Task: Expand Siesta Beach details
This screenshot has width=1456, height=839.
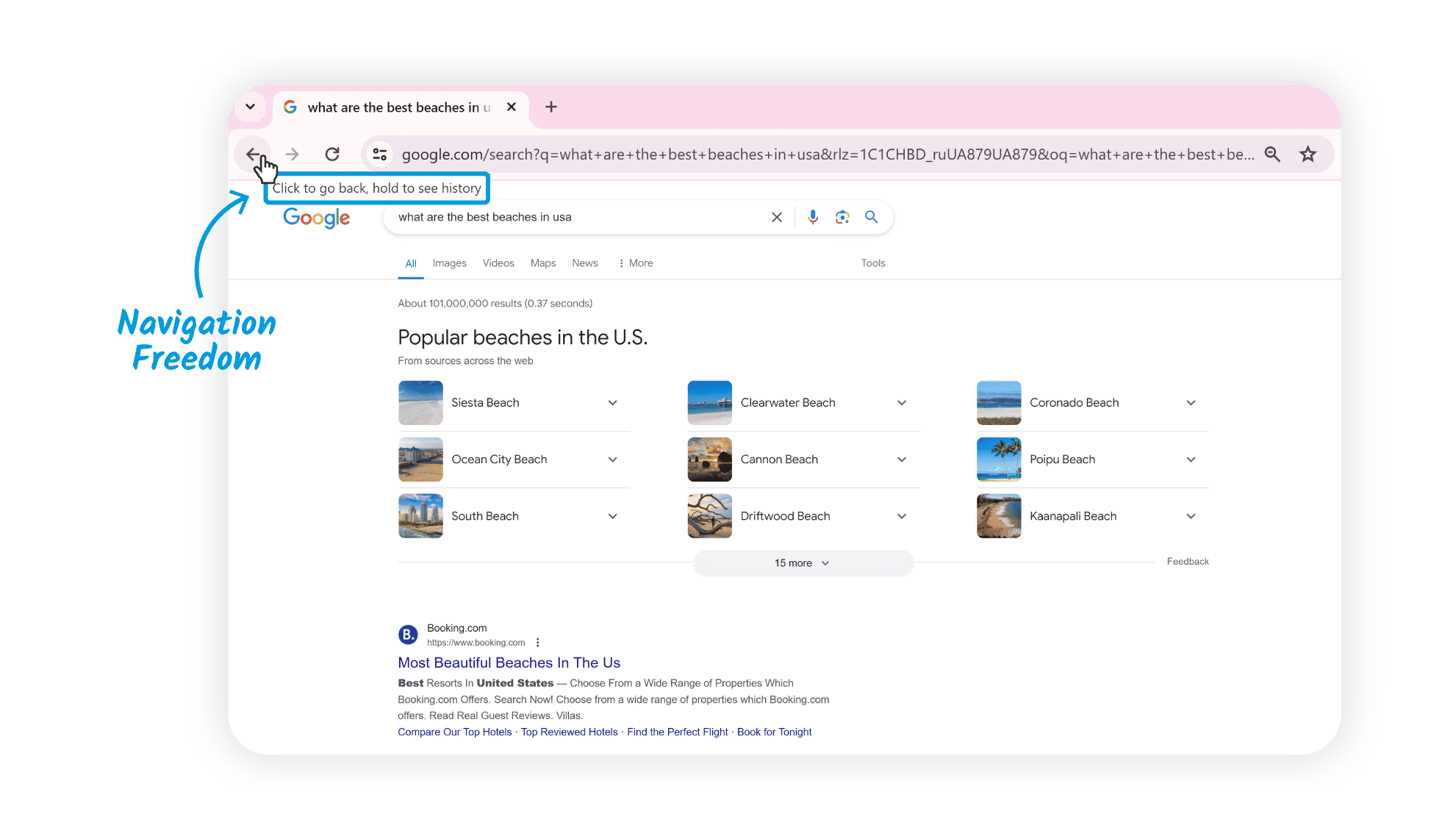Action: (612, 402)
